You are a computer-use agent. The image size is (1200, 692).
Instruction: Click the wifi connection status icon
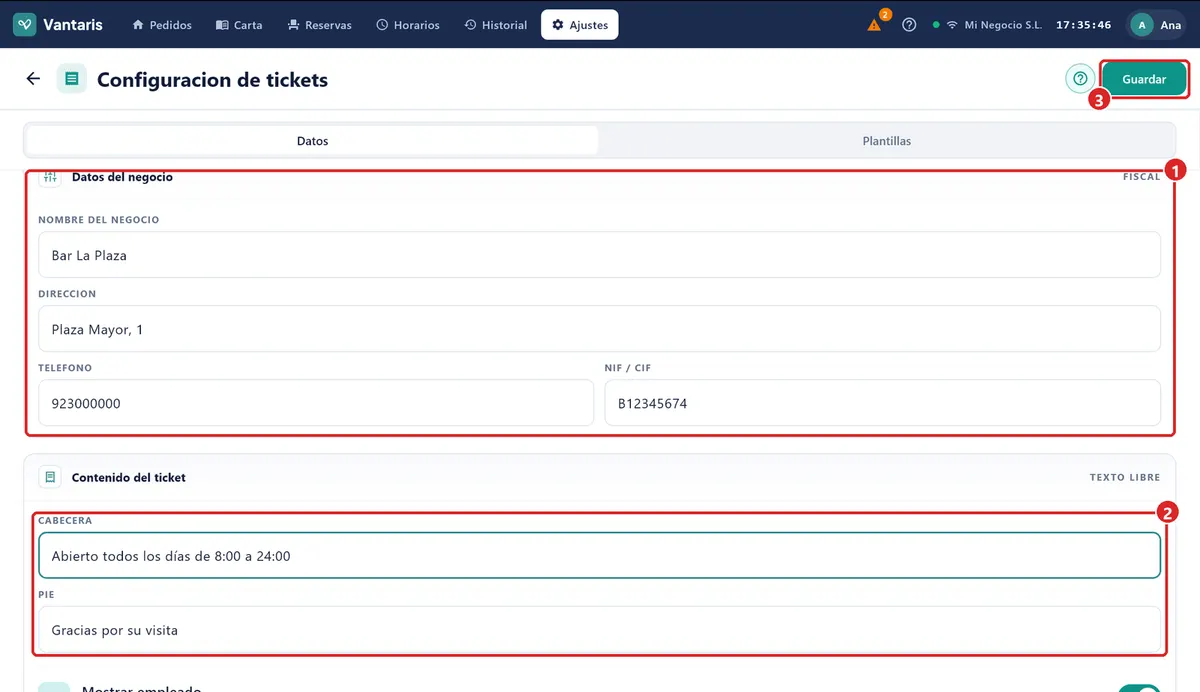(952, 25)
